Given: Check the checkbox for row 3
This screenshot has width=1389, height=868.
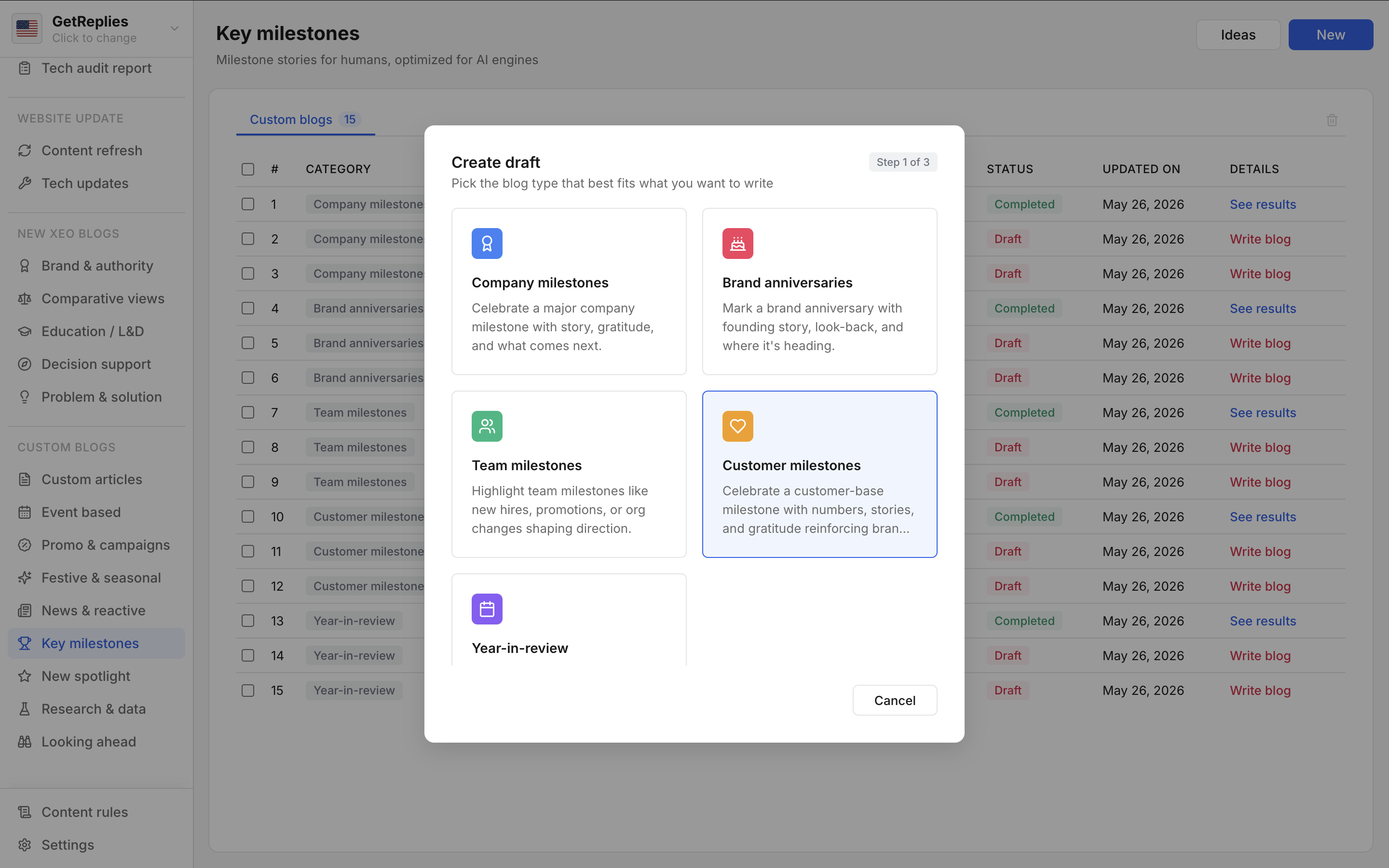Looking at the screenshot, I should click(x=248, y=273).
